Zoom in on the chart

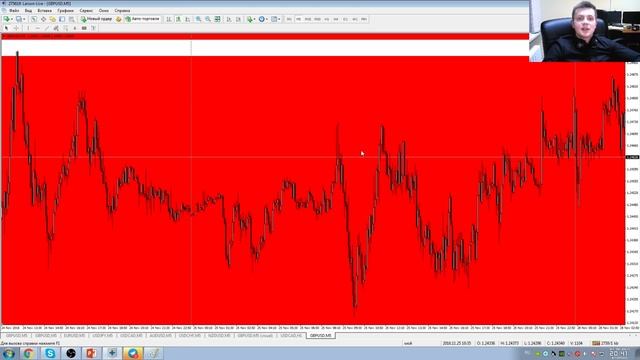(x=198, y=19)
